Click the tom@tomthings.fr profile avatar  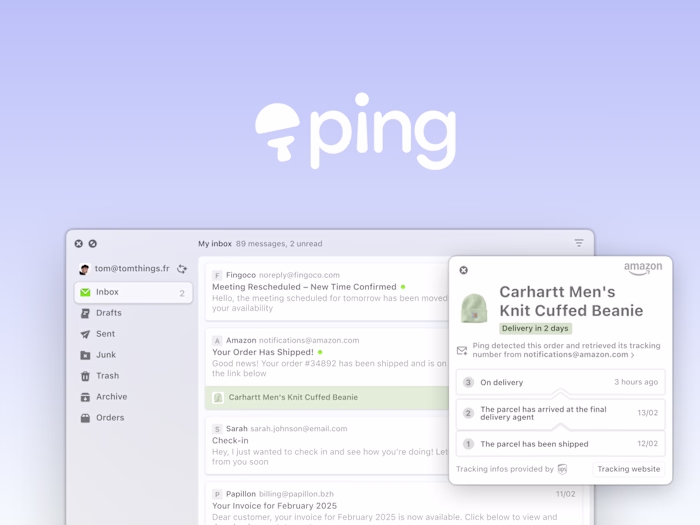click(x=84, y=269)
